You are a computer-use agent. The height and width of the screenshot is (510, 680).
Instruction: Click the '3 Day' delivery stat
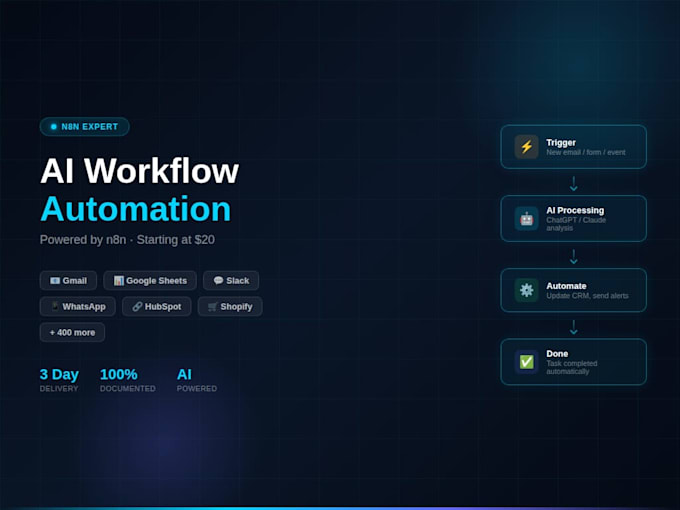point(59,374)
